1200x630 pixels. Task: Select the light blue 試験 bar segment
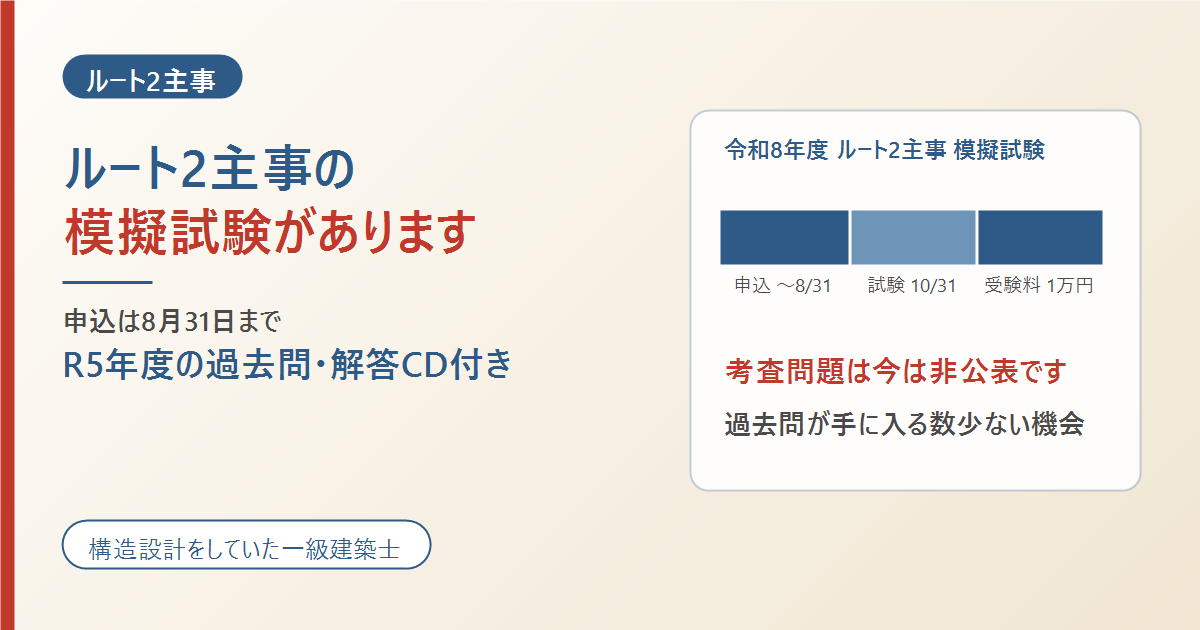[913, 237]
